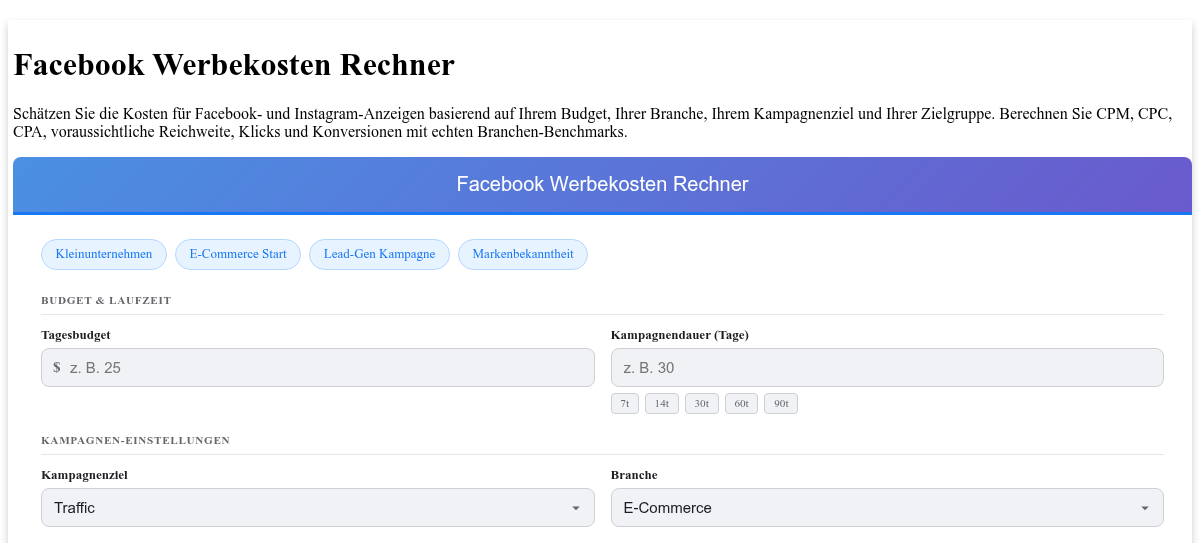Click the main page heading Facebook Werbekosten Rechner
This screenshot has height=543, width=1200.
click(x=234, y=65)
